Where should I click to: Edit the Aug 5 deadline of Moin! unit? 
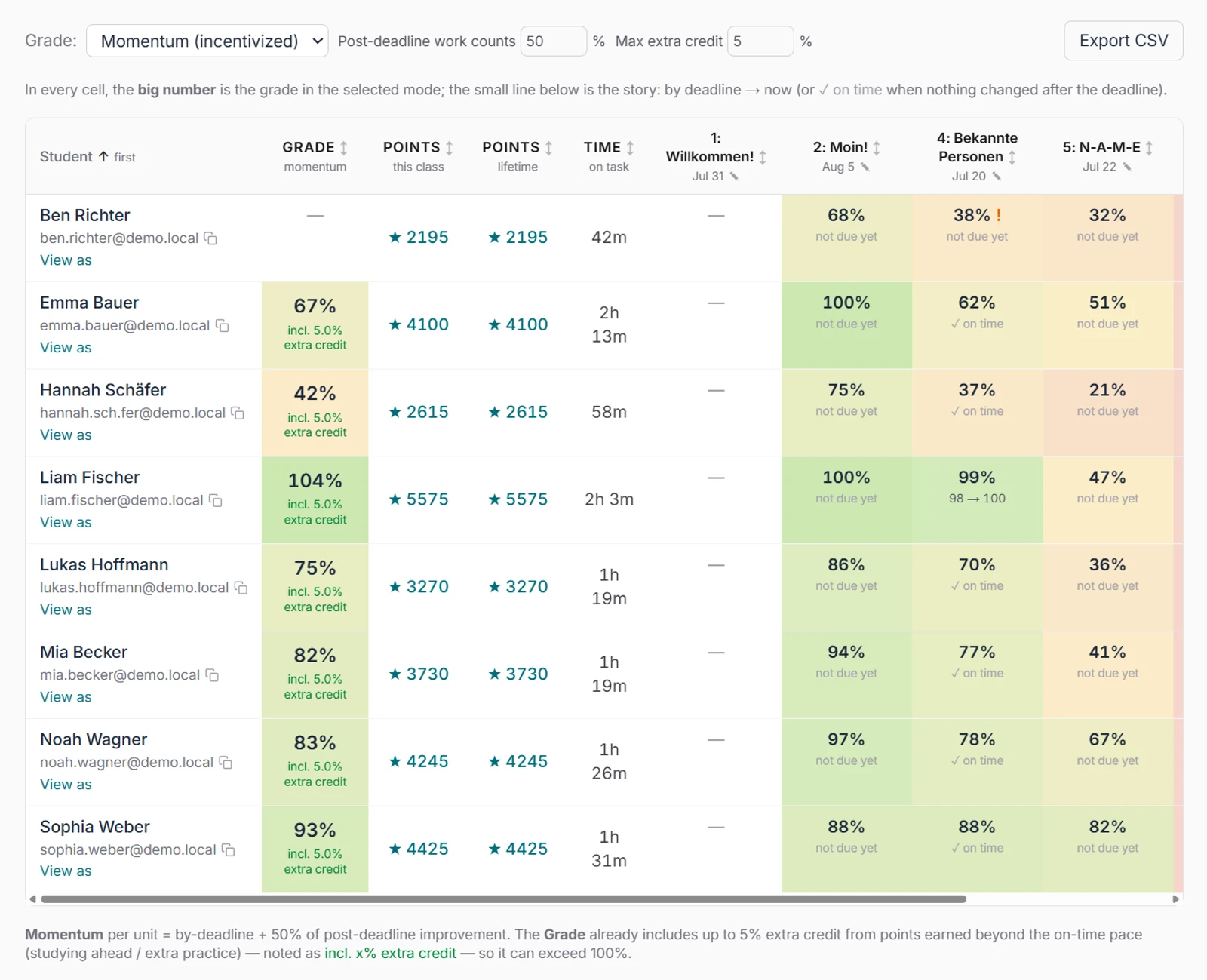tap(865, 167)
